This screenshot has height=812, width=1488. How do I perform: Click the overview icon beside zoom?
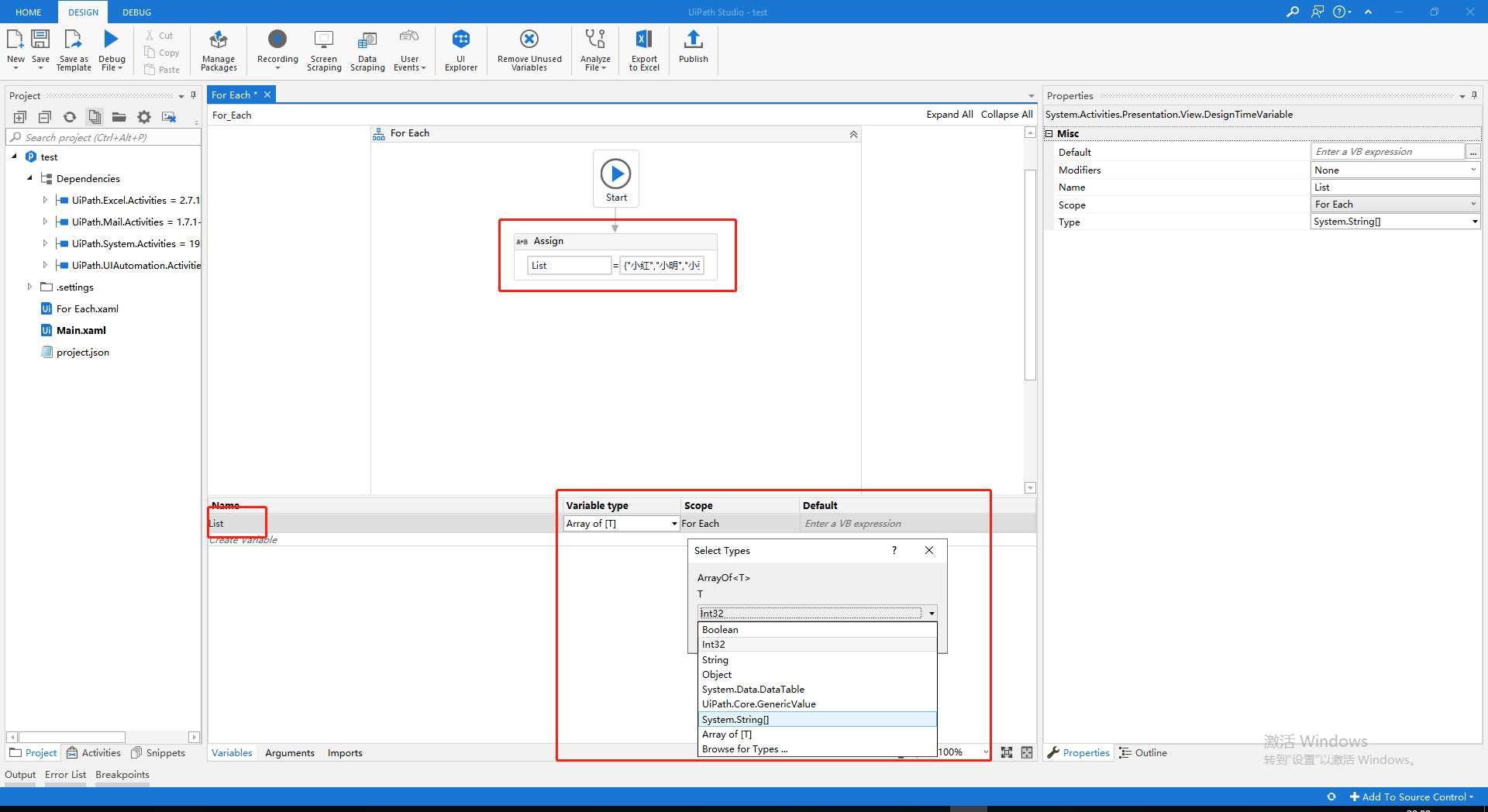[x=1027, y=752]
